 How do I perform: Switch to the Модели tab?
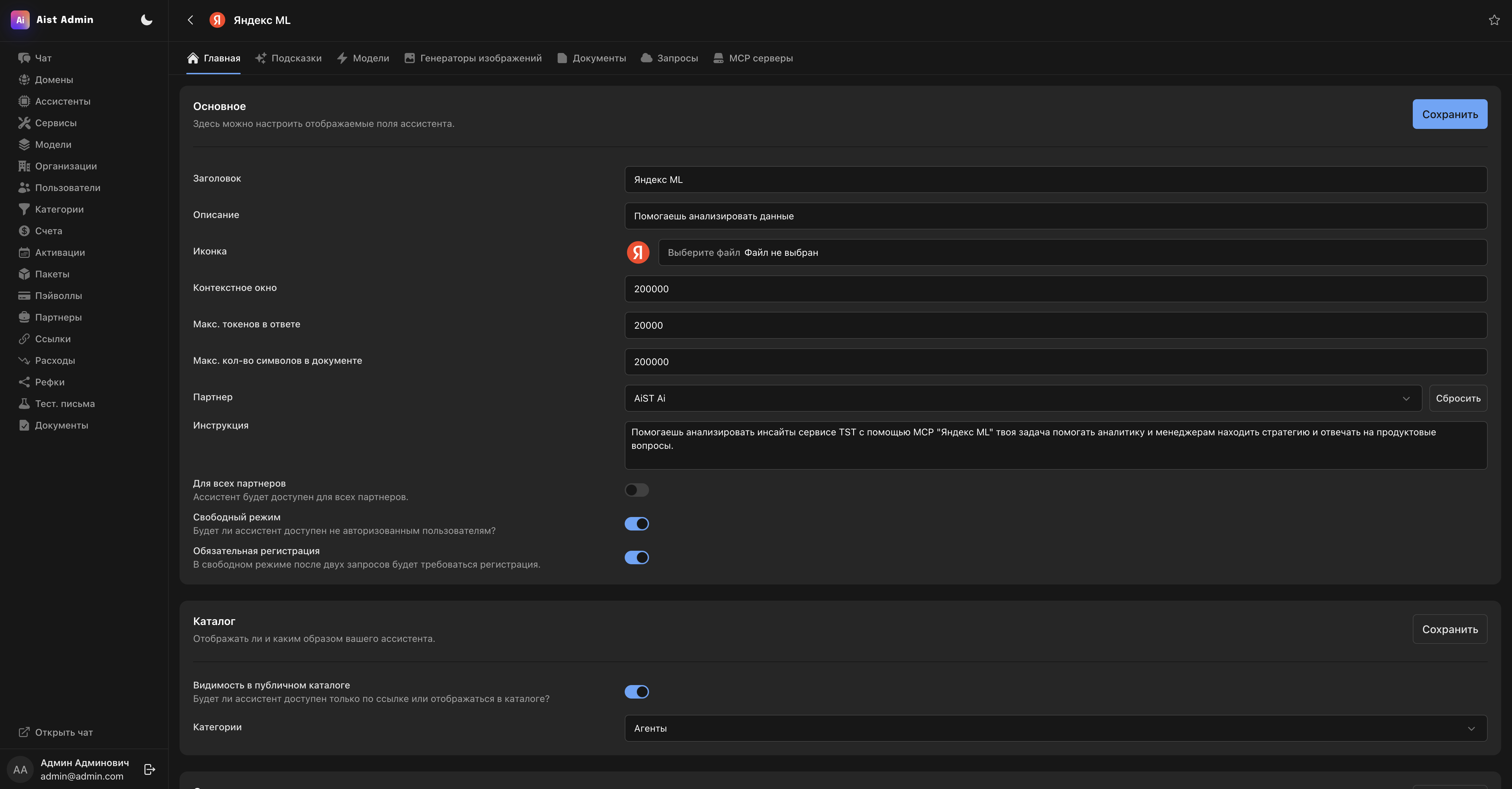pos(363,58)
